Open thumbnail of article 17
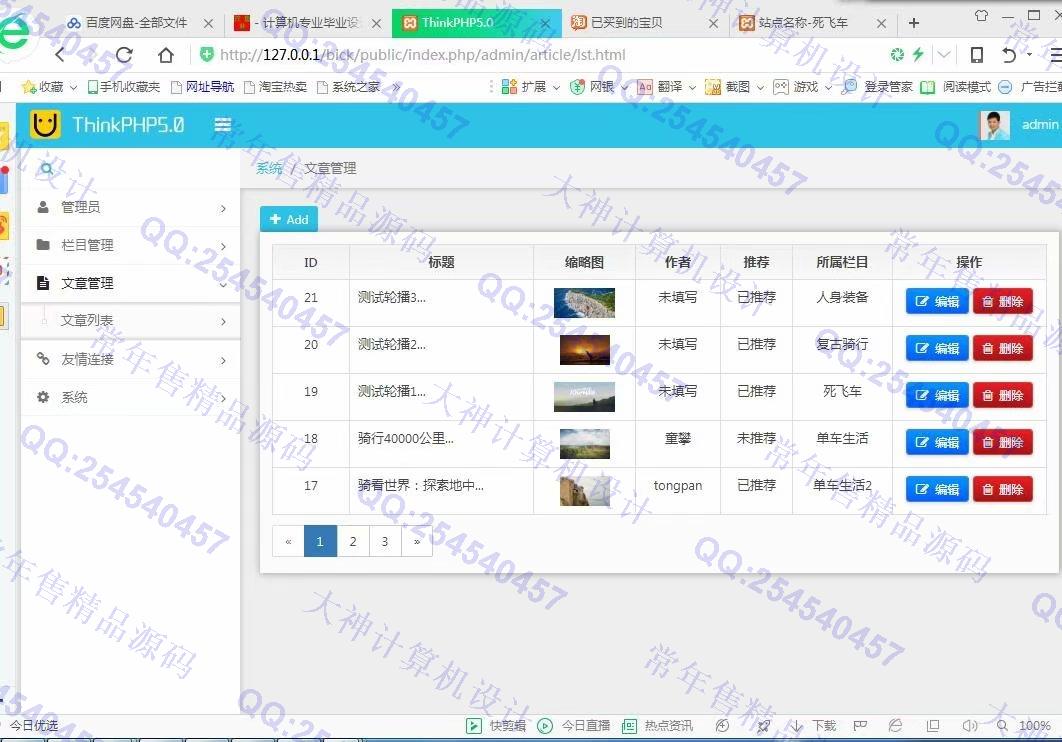This screenshot has width=1062, height=742. [585, 491]
